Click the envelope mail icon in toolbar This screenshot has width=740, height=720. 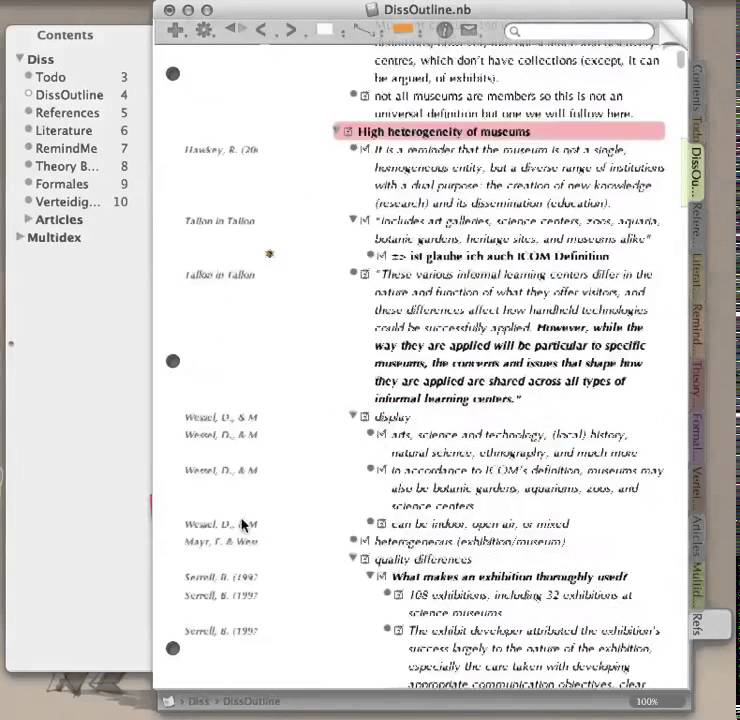coord(468,30)
